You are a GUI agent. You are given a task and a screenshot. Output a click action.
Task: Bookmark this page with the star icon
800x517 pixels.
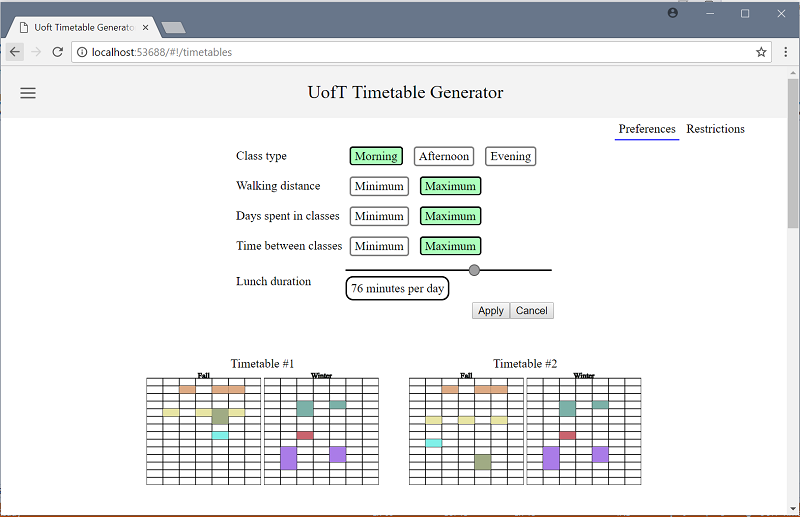click(761, 52)
